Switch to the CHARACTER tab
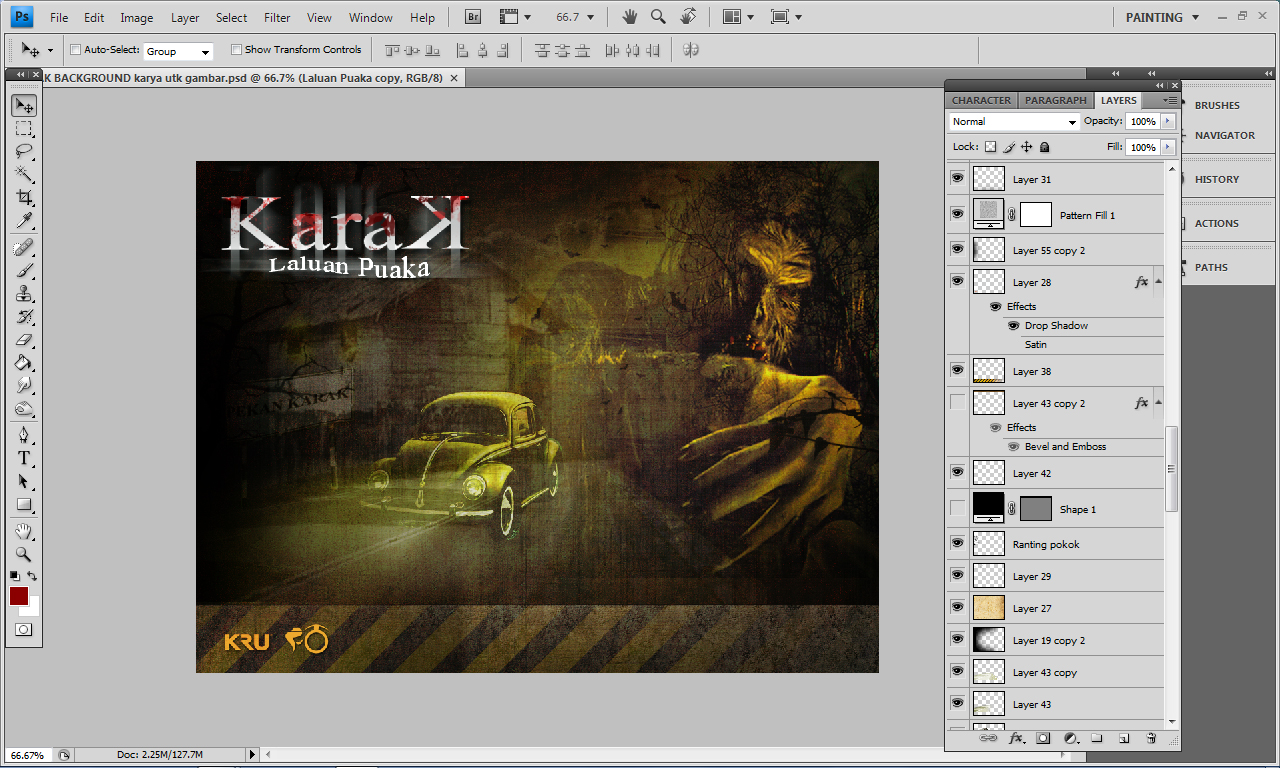 point(981,100)
